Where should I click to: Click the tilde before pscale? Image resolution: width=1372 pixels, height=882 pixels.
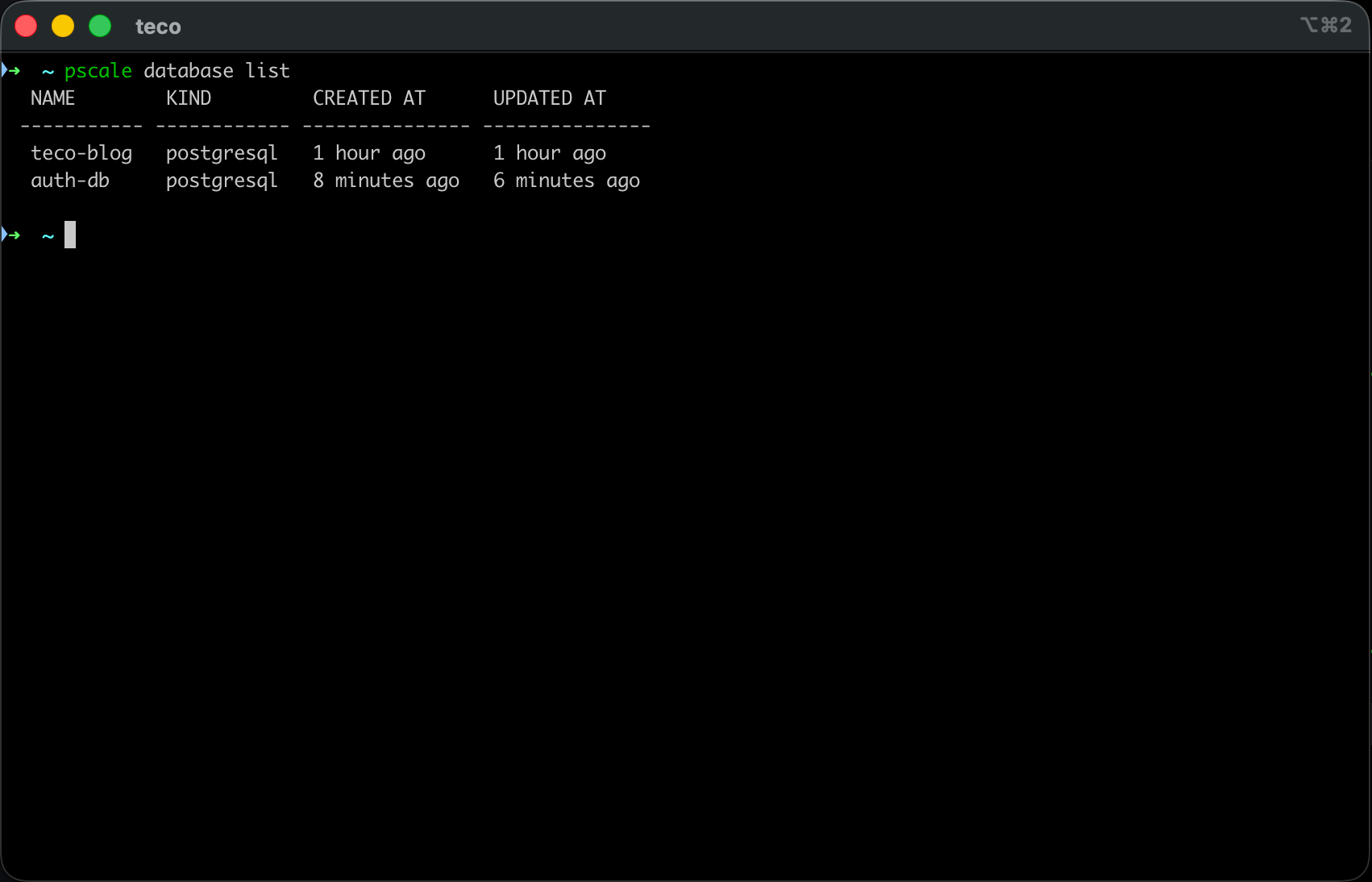click(x=47, y=71)
